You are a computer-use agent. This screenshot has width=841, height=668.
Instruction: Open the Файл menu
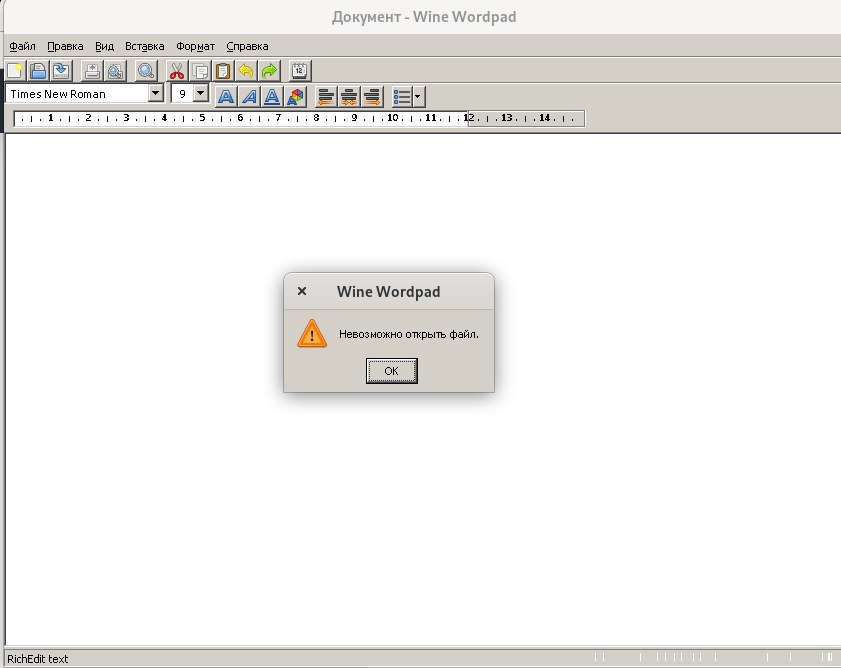pyautogui.click(x=23, y=46)
